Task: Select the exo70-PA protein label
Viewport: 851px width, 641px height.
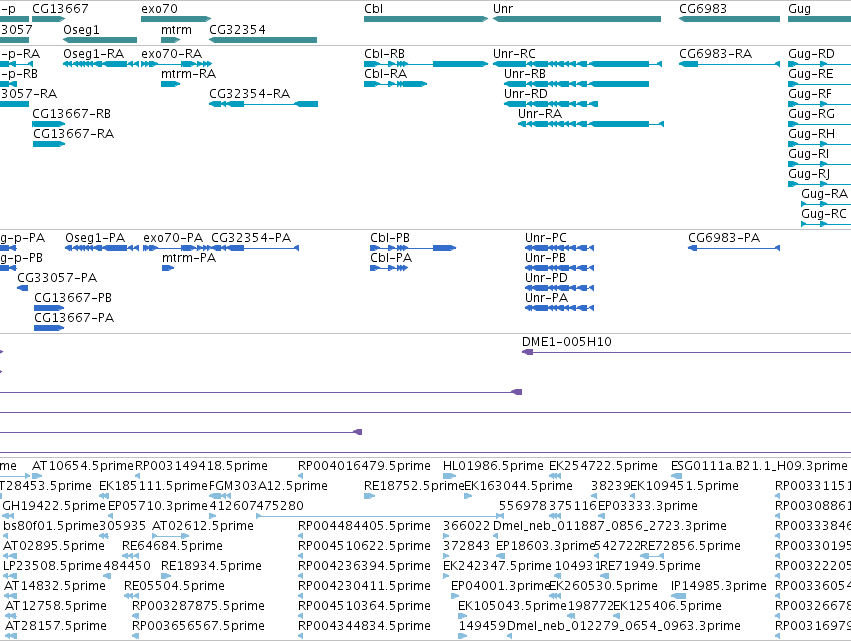Action: 173,238
